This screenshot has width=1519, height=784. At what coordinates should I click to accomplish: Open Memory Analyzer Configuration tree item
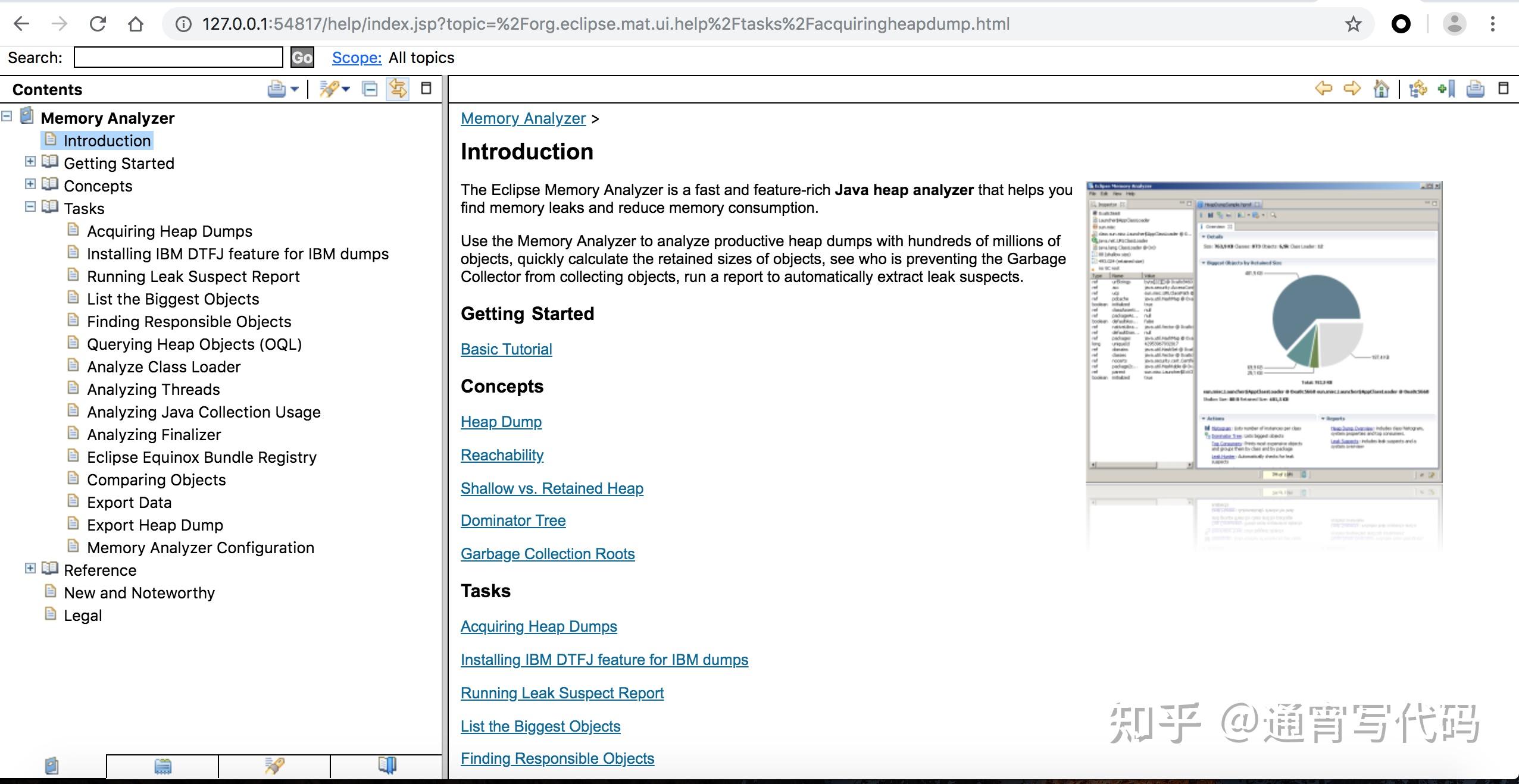tap(201, 548)
